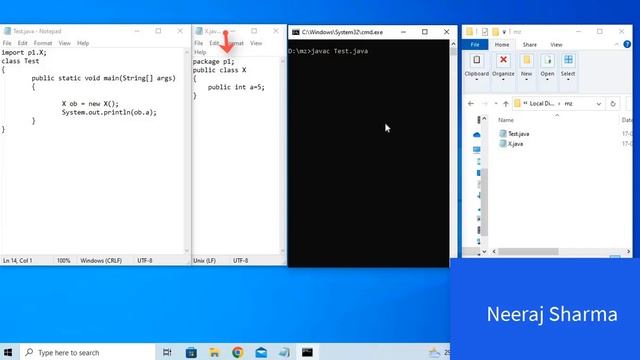Switch to Command Prompt via its taskbar icon
The width and height of the screenshot is (640, 360).
point(307,352)
